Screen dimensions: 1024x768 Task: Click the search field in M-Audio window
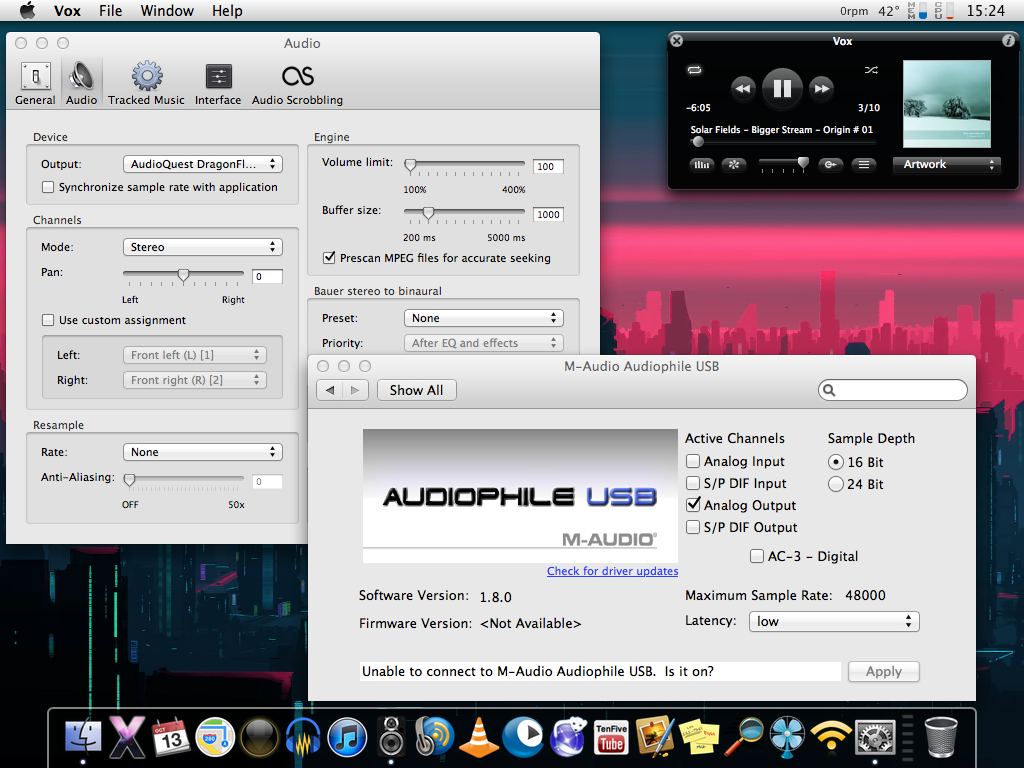[892, 390]
